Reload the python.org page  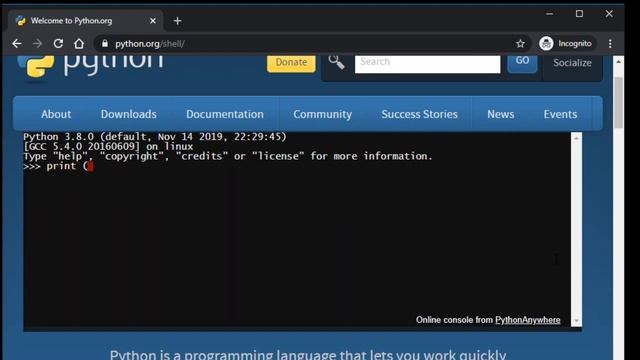[58, 43]
